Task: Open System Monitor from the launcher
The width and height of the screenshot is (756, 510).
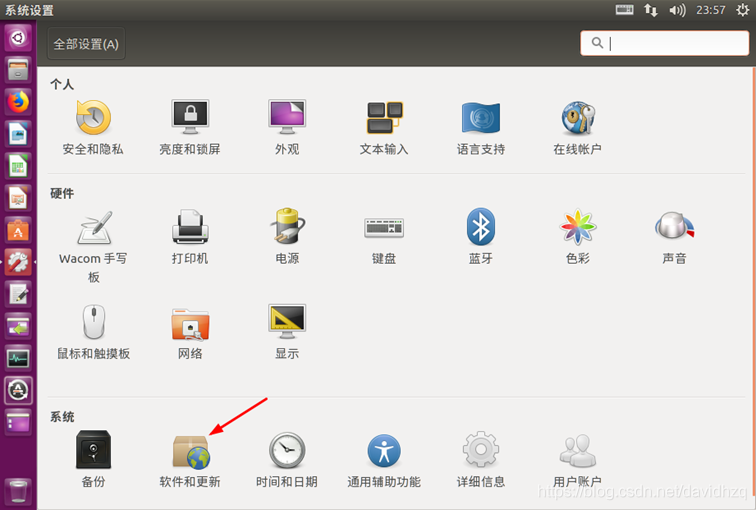Action: 18,358
